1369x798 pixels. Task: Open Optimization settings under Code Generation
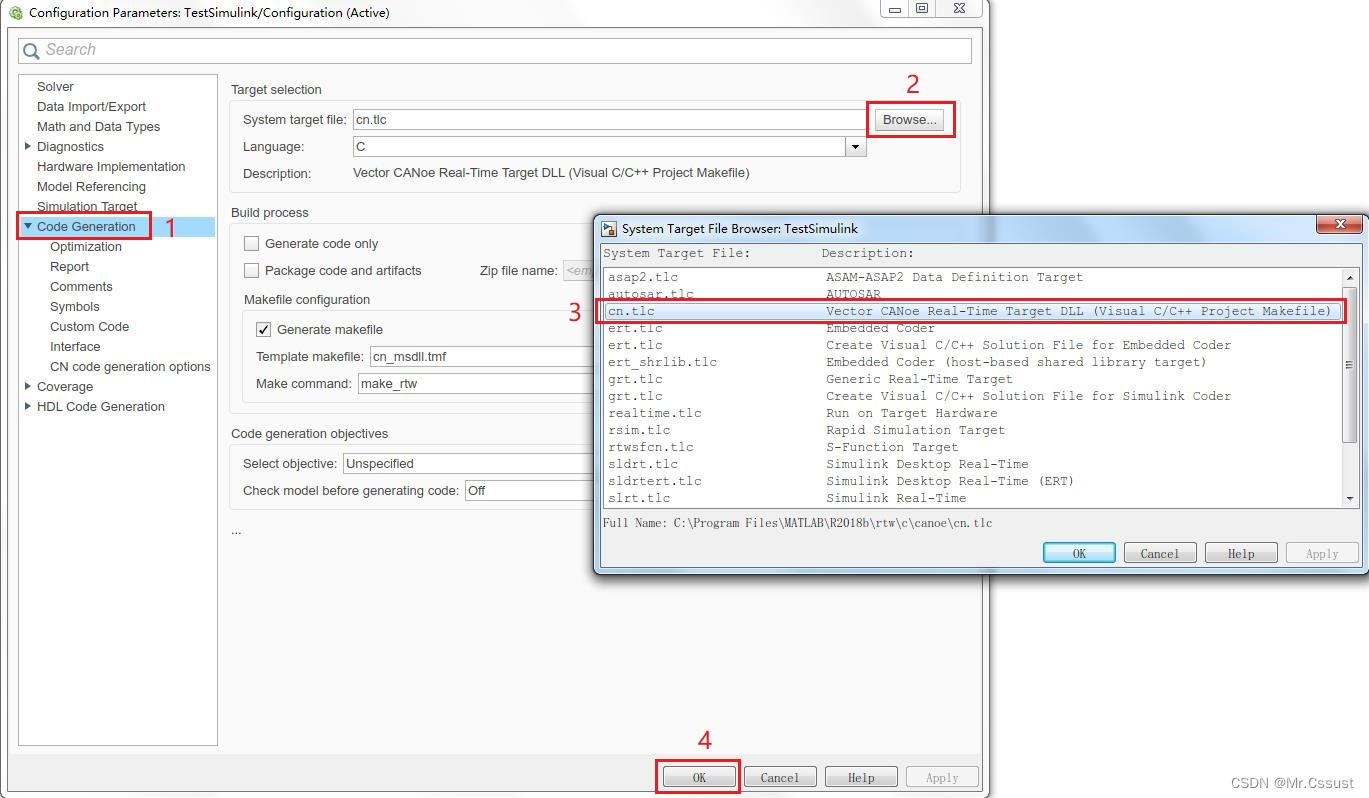click(x=86, y=246)
